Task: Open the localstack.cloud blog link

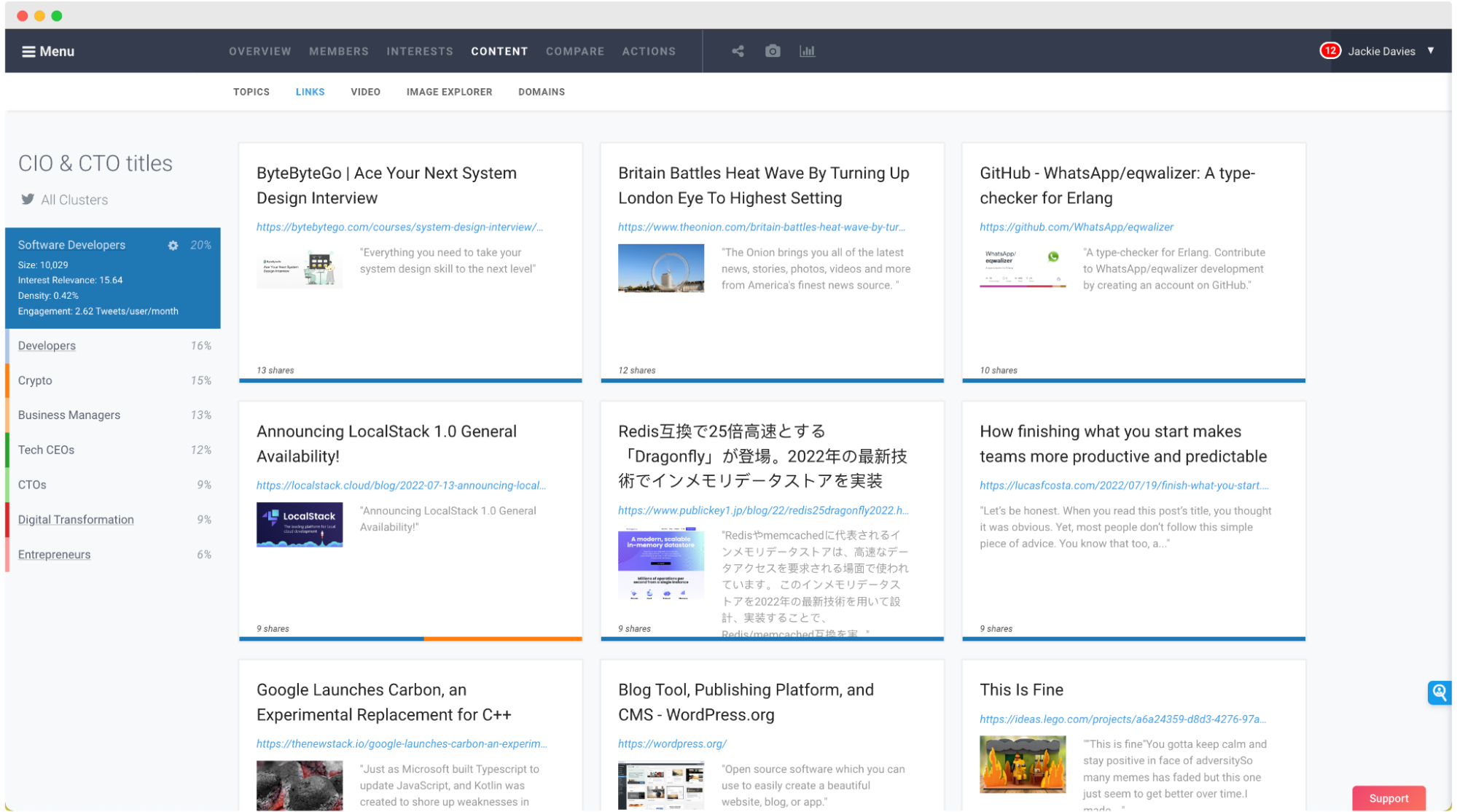Action: 401,485
